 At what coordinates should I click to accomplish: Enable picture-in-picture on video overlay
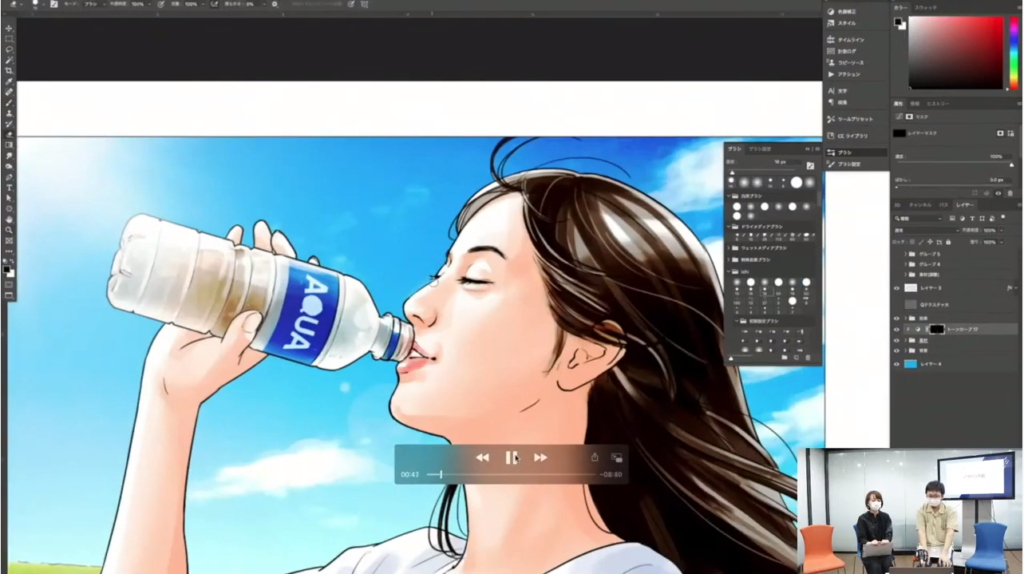[x=616, y=458]
